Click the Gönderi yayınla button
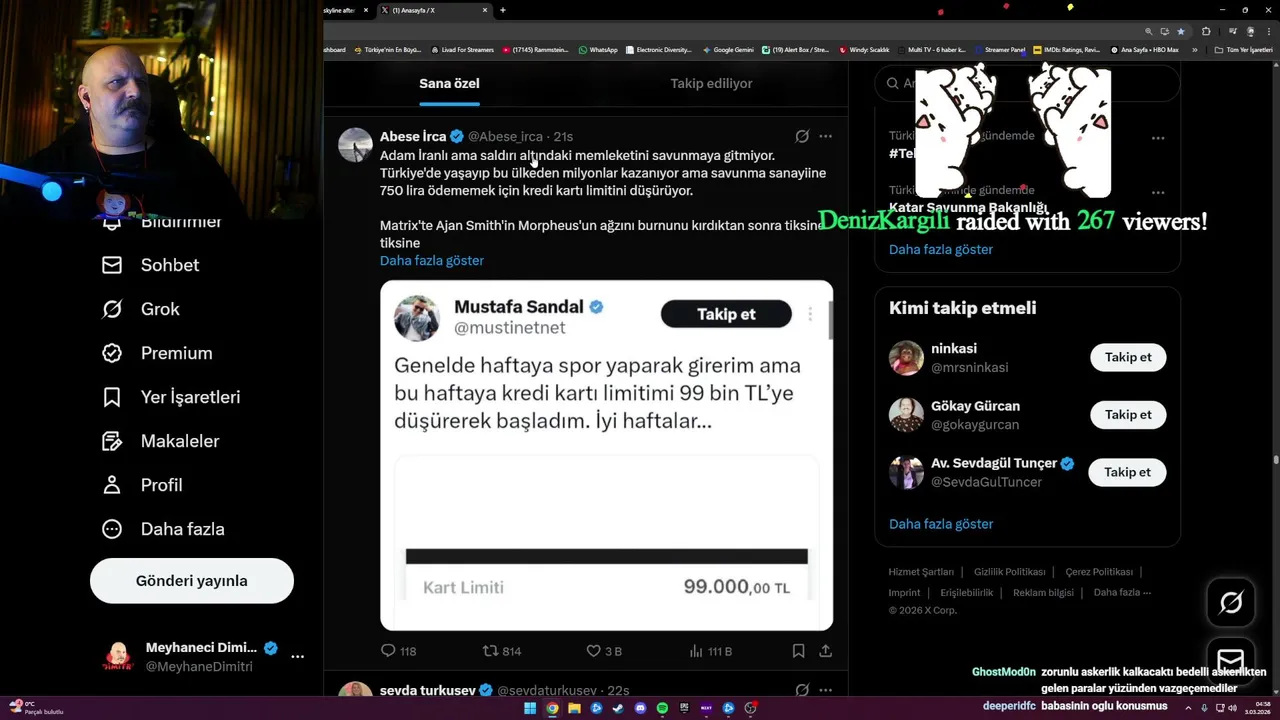The height and width of the screenshot is (720, 1280). click(x=192, y=581)
